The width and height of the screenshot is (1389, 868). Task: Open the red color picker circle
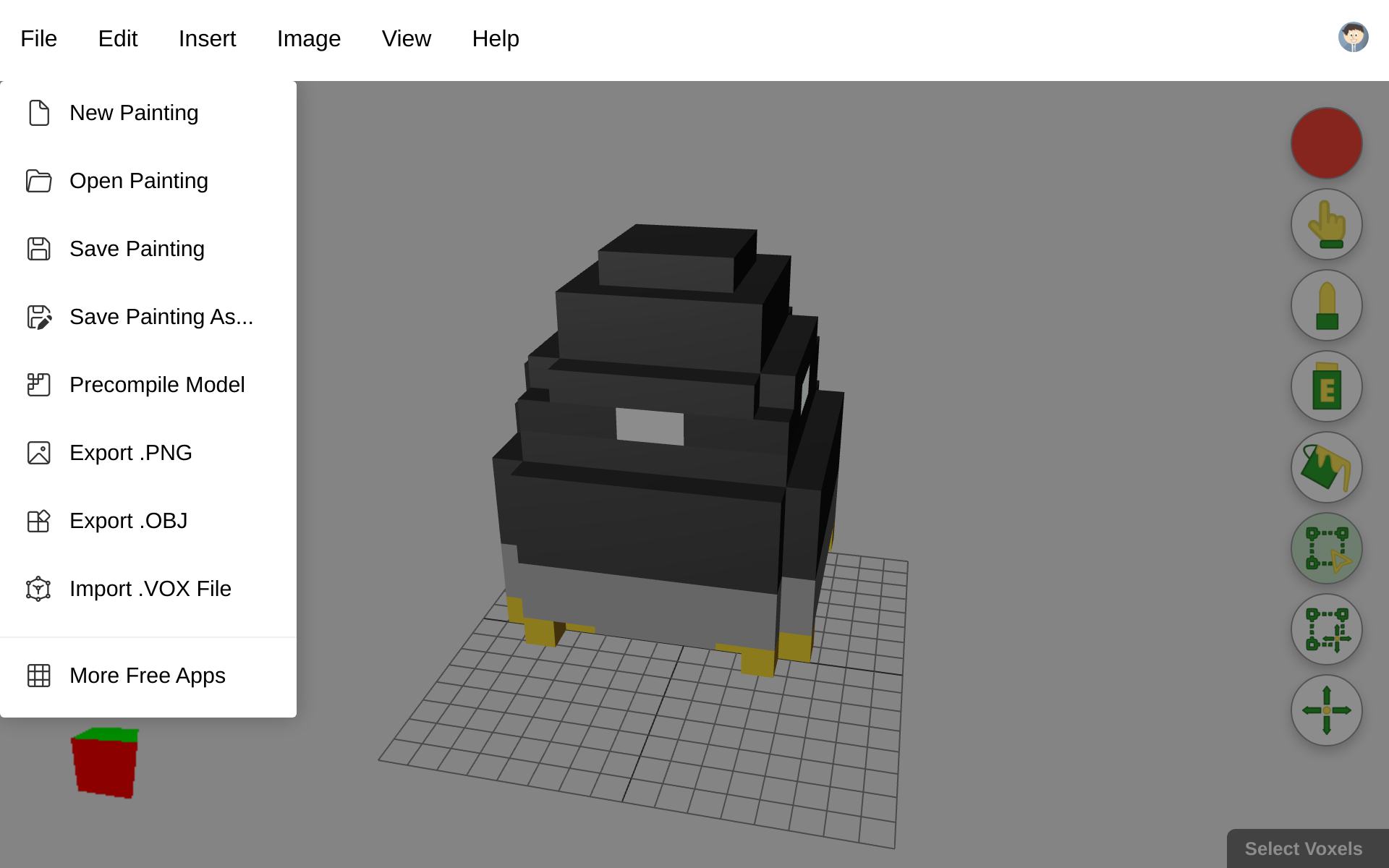(x=1327, y=142)
